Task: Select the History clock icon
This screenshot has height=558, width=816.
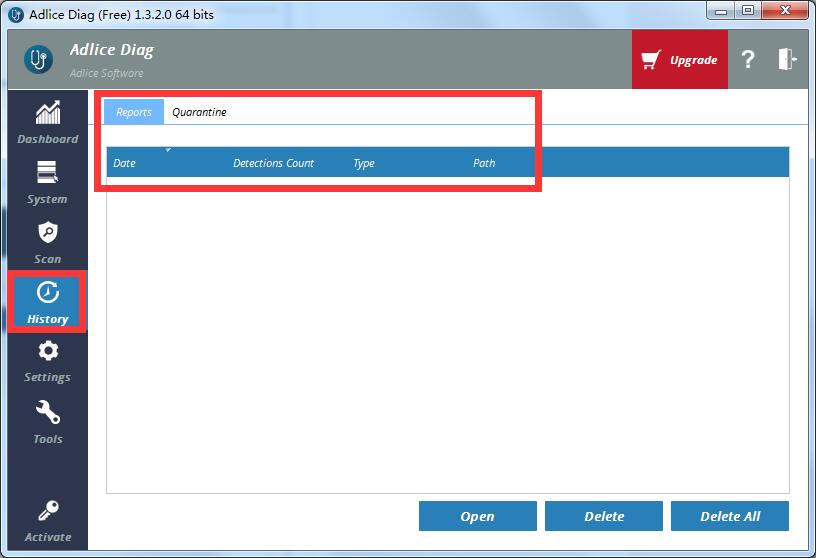Action: tap(48, 292)
